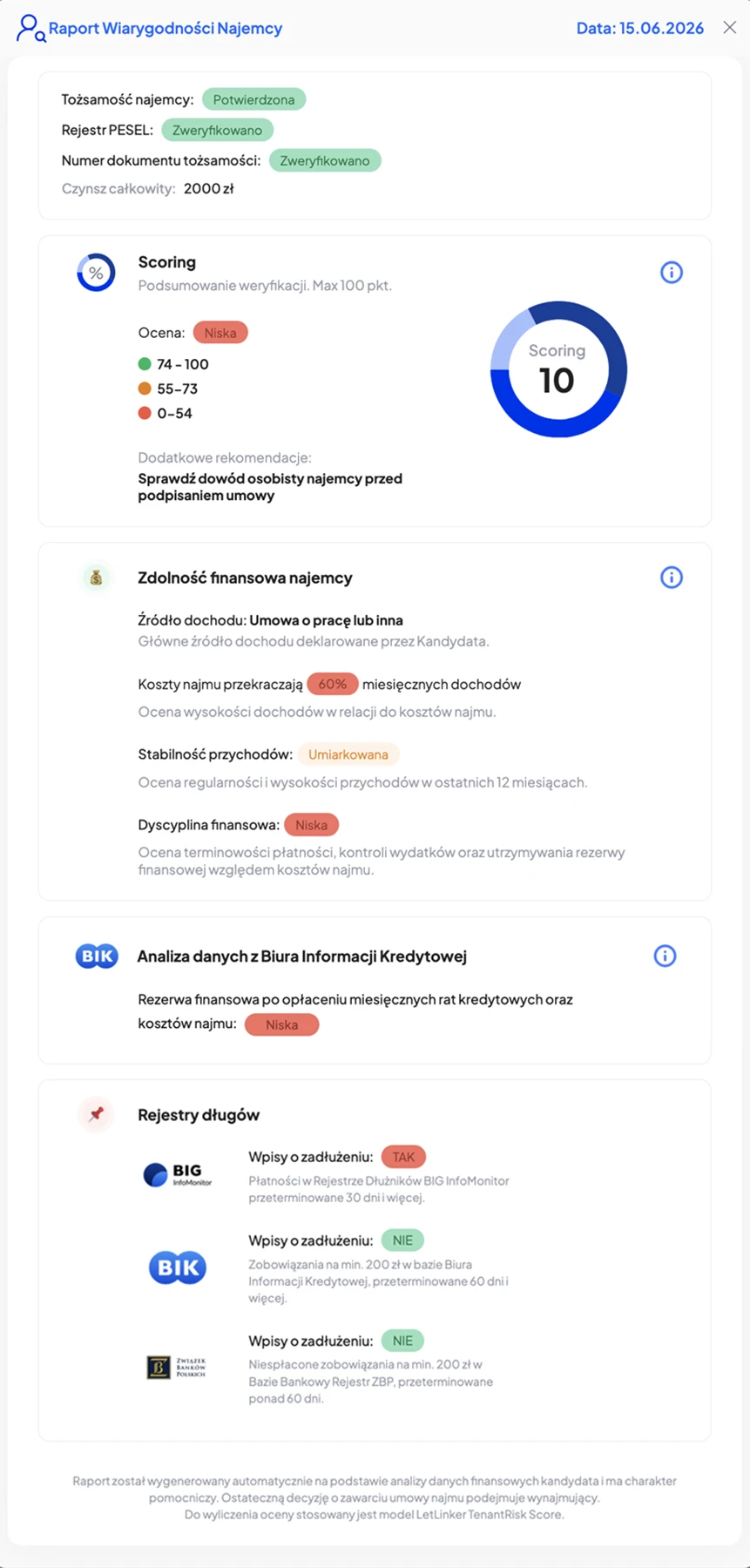This screenshot has height=1568, width=750.
Task: Open info for Zdolność finansowa najemcy
Action: pyautogui.click(x=671, y=578)
